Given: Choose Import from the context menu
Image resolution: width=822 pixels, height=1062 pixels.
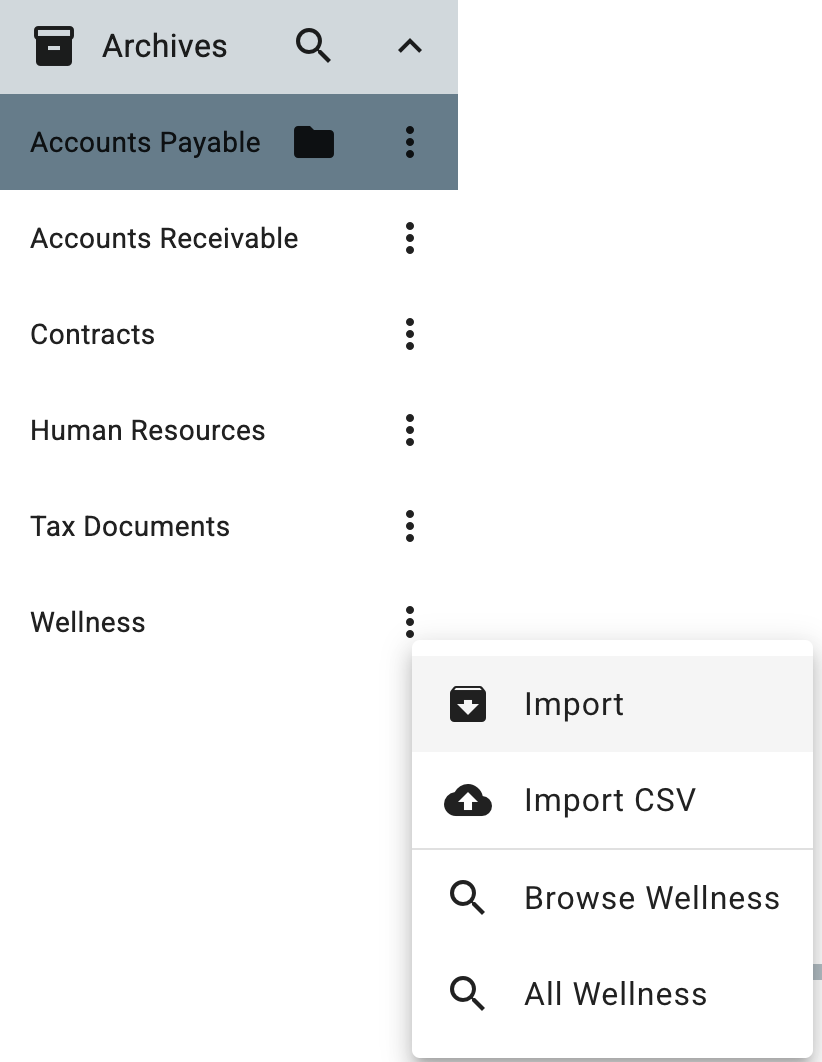Looking at the screenshot, I should click(x=573, y=704).
